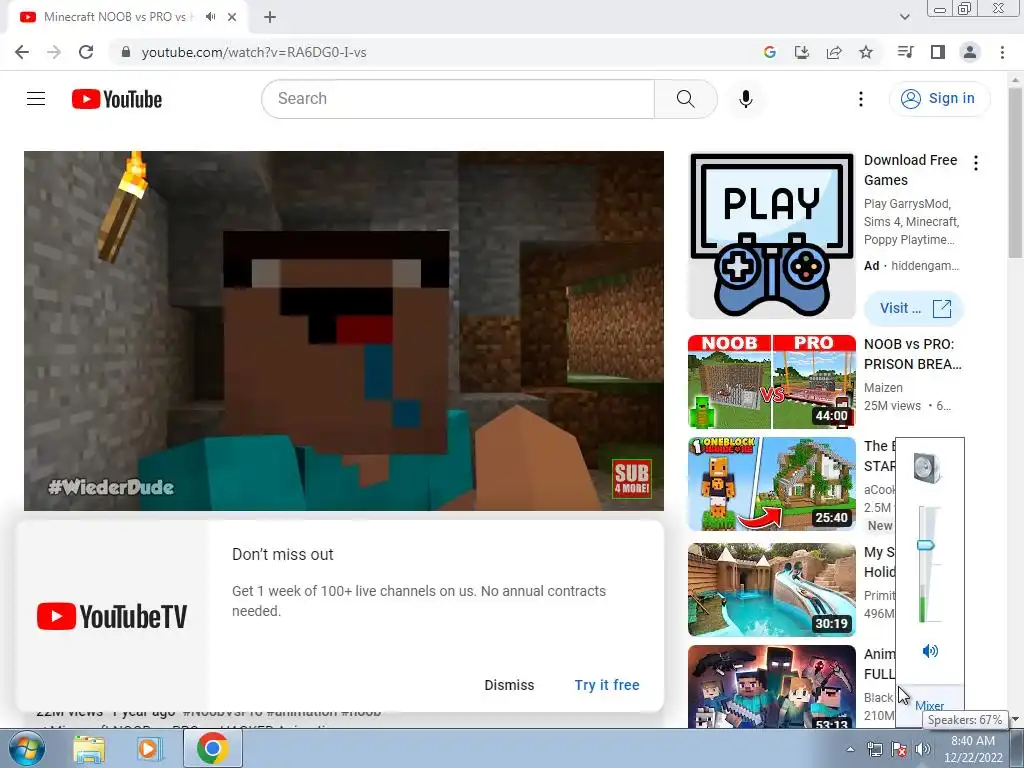
Task: Open YouTube settings three-dot menu
Action: pos(861,99)
